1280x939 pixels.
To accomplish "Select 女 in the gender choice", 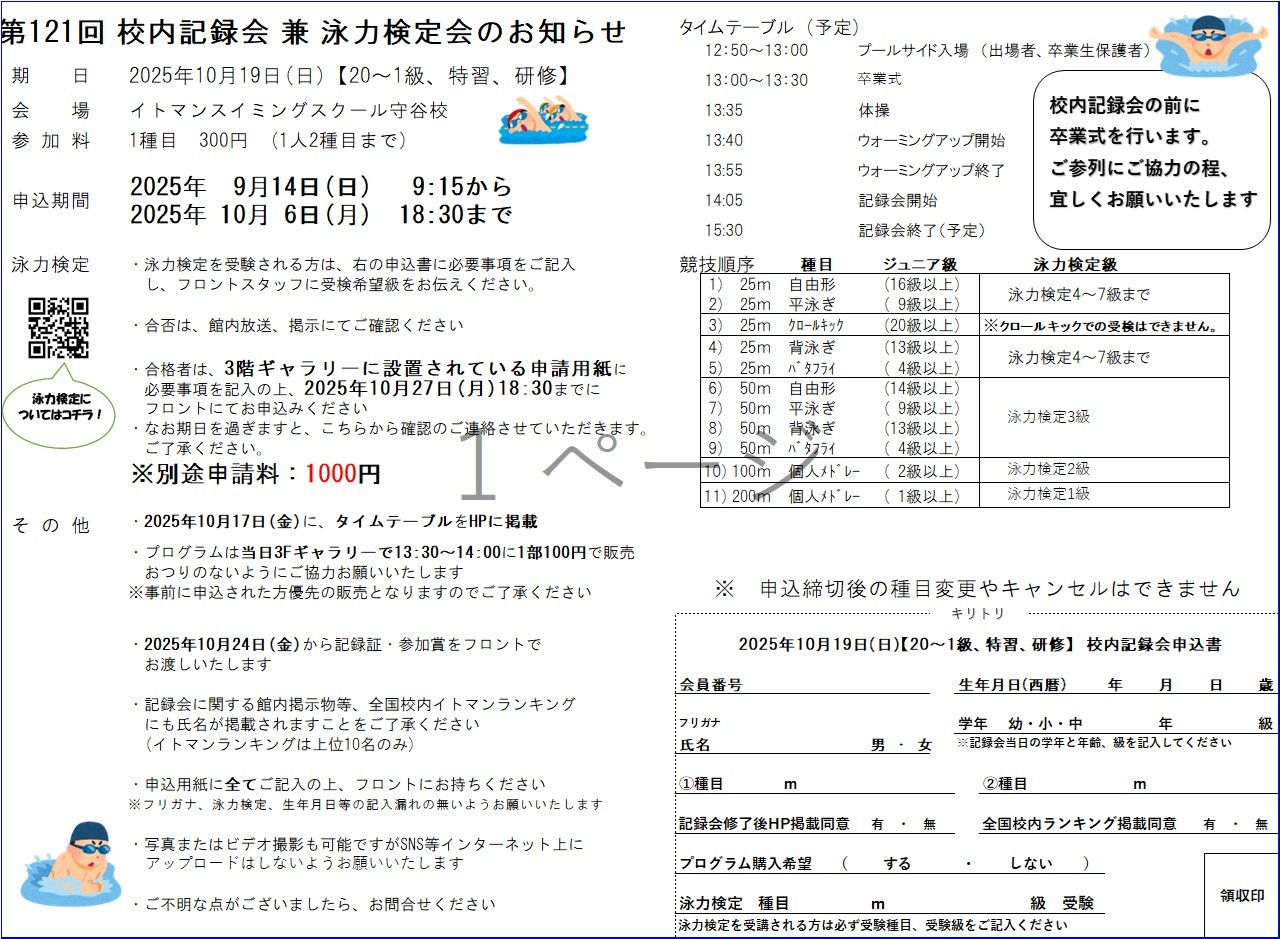I will (x=923, y=745).
